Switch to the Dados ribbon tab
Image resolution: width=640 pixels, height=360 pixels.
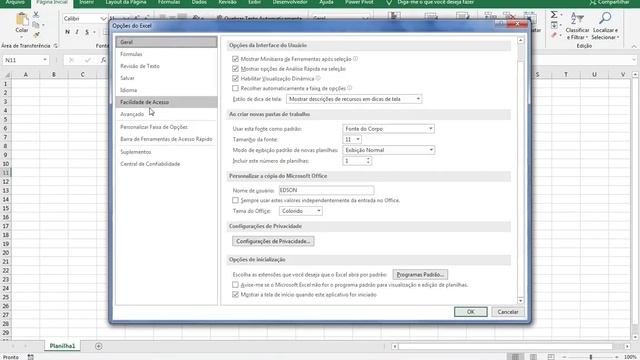199,2
